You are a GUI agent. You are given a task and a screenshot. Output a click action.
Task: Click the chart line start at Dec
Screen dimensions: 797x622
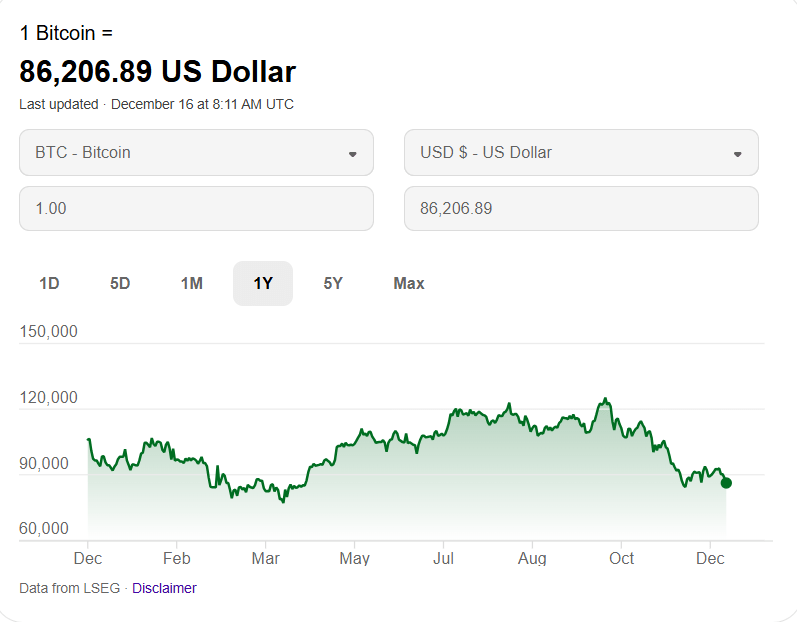pos(88,439)
